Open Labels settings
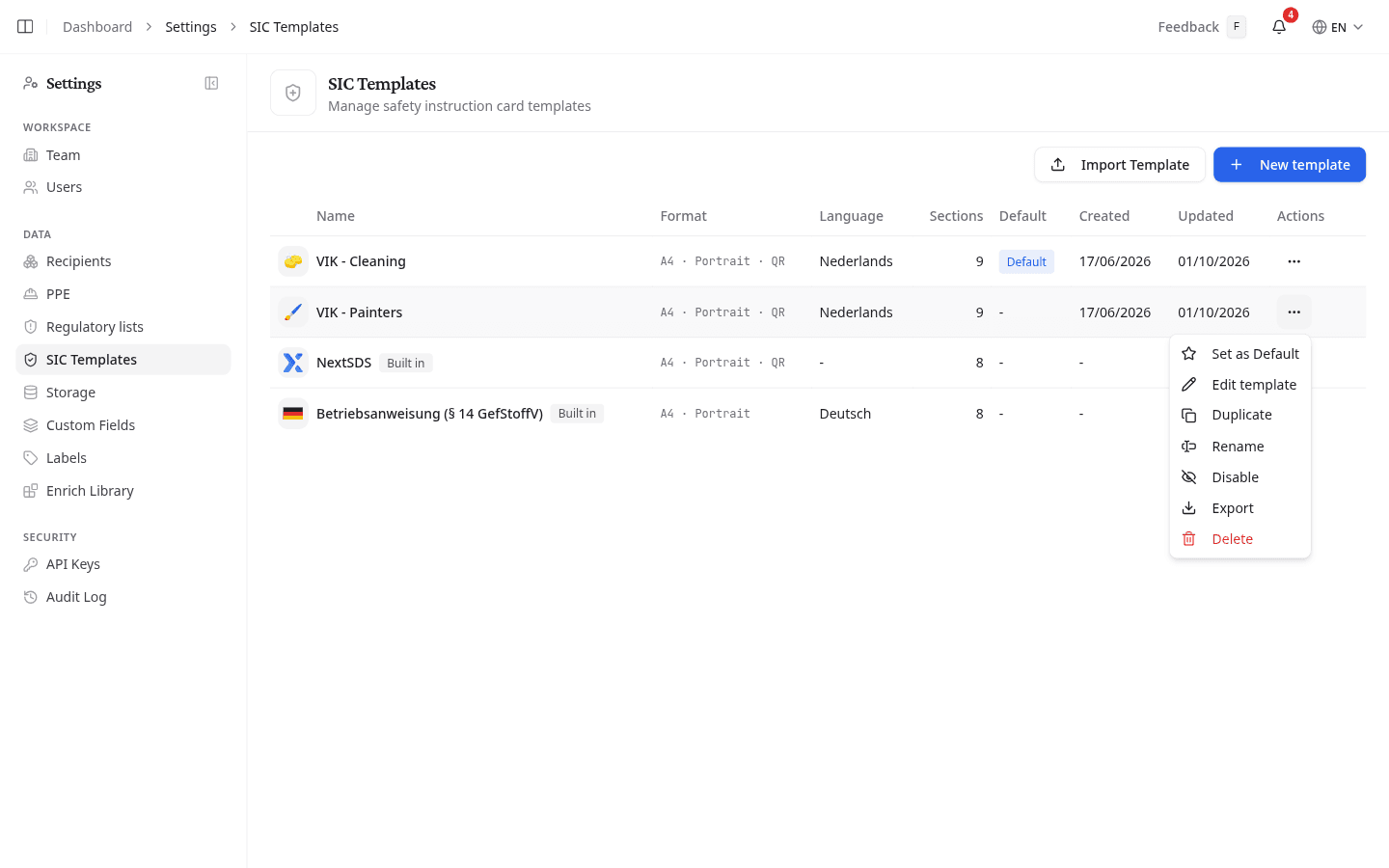Image resolution: width=1389 pixels, height=868 pixels. click(x=123, y=458)
